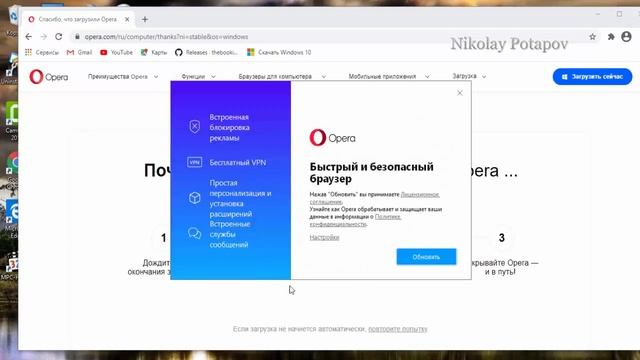Click the site lock icon in address bar
Screen dimensions: 640x360
77,37
